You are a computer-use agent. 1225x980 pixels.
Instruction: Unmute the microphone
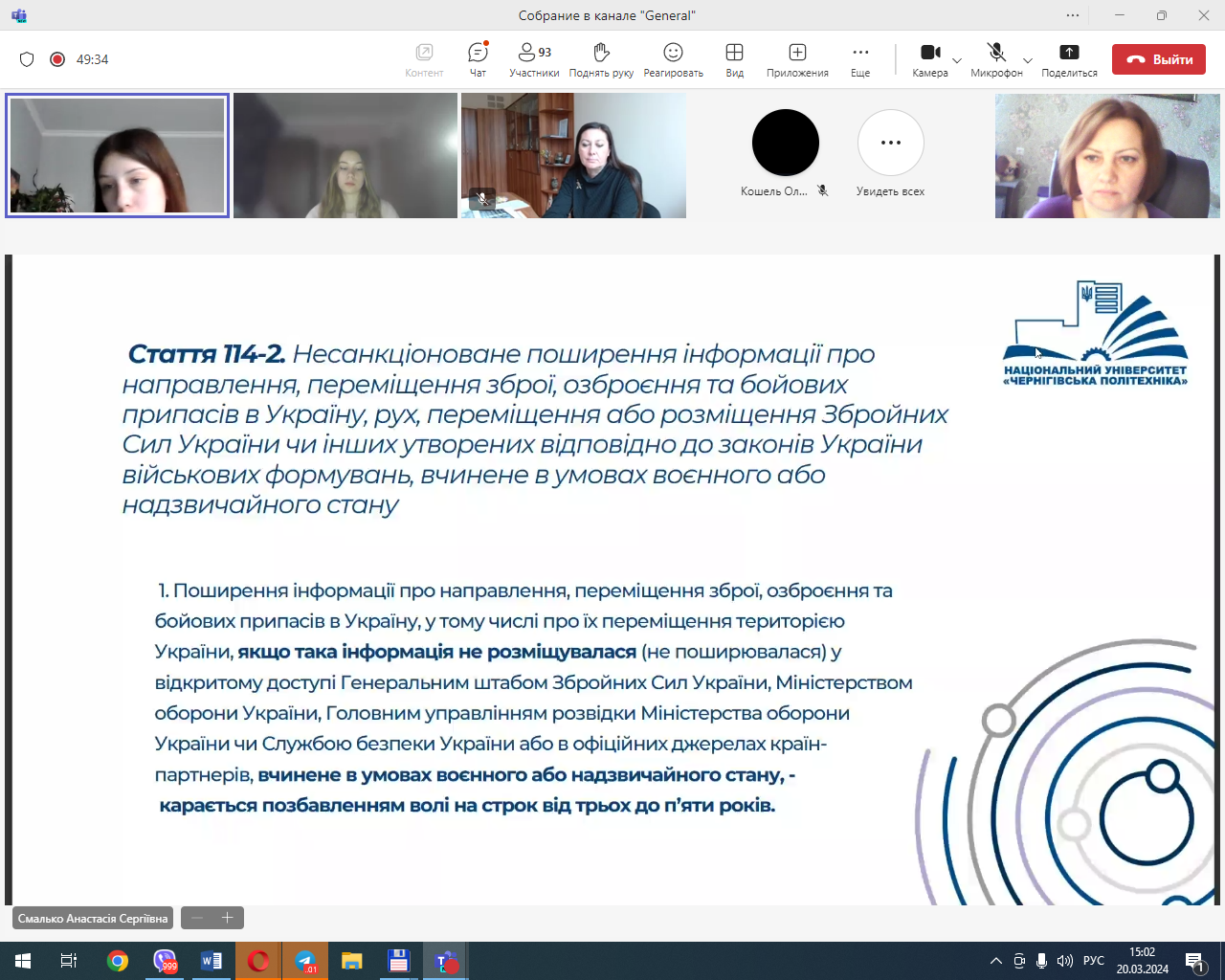click(x=996, y=59)
